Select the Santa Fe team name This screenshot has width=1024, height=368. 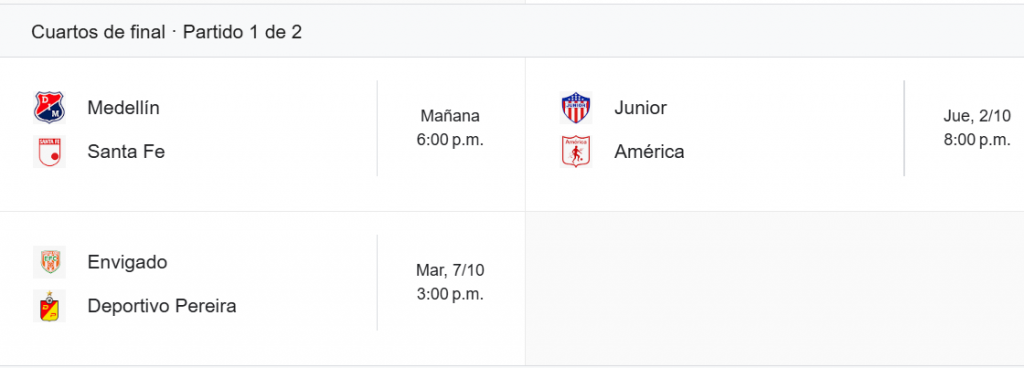point(126,152)
